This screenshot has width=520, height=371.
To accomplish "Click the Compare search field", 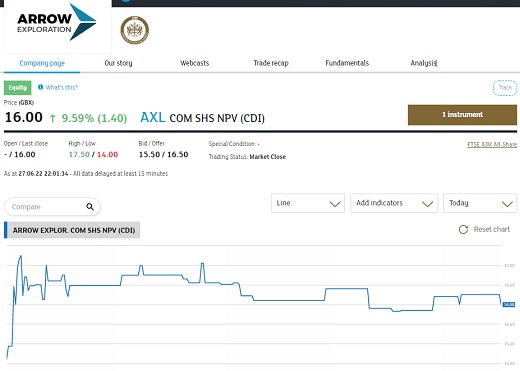I will [52, 207].
